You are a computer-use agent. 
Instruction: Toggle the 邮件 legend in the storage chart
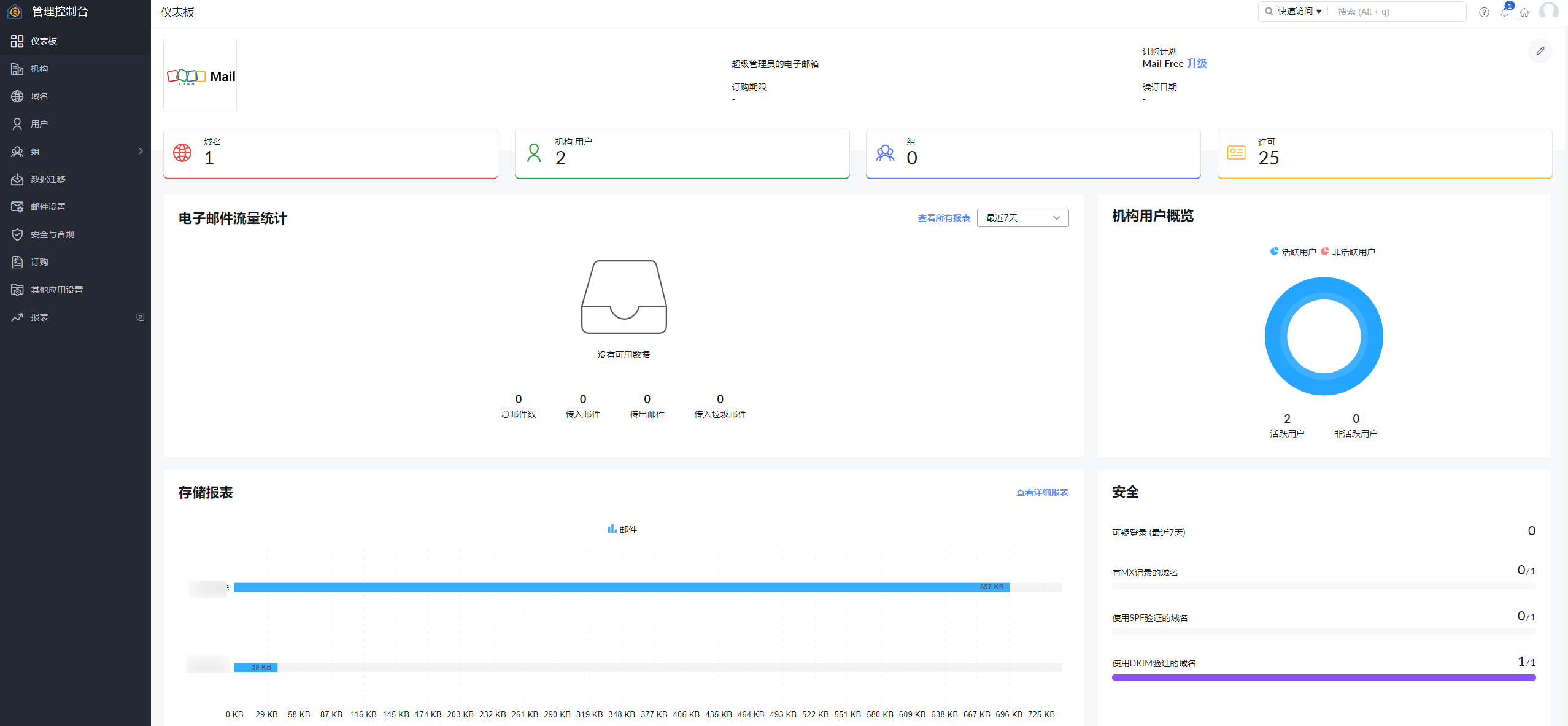[x=622, y=529]
